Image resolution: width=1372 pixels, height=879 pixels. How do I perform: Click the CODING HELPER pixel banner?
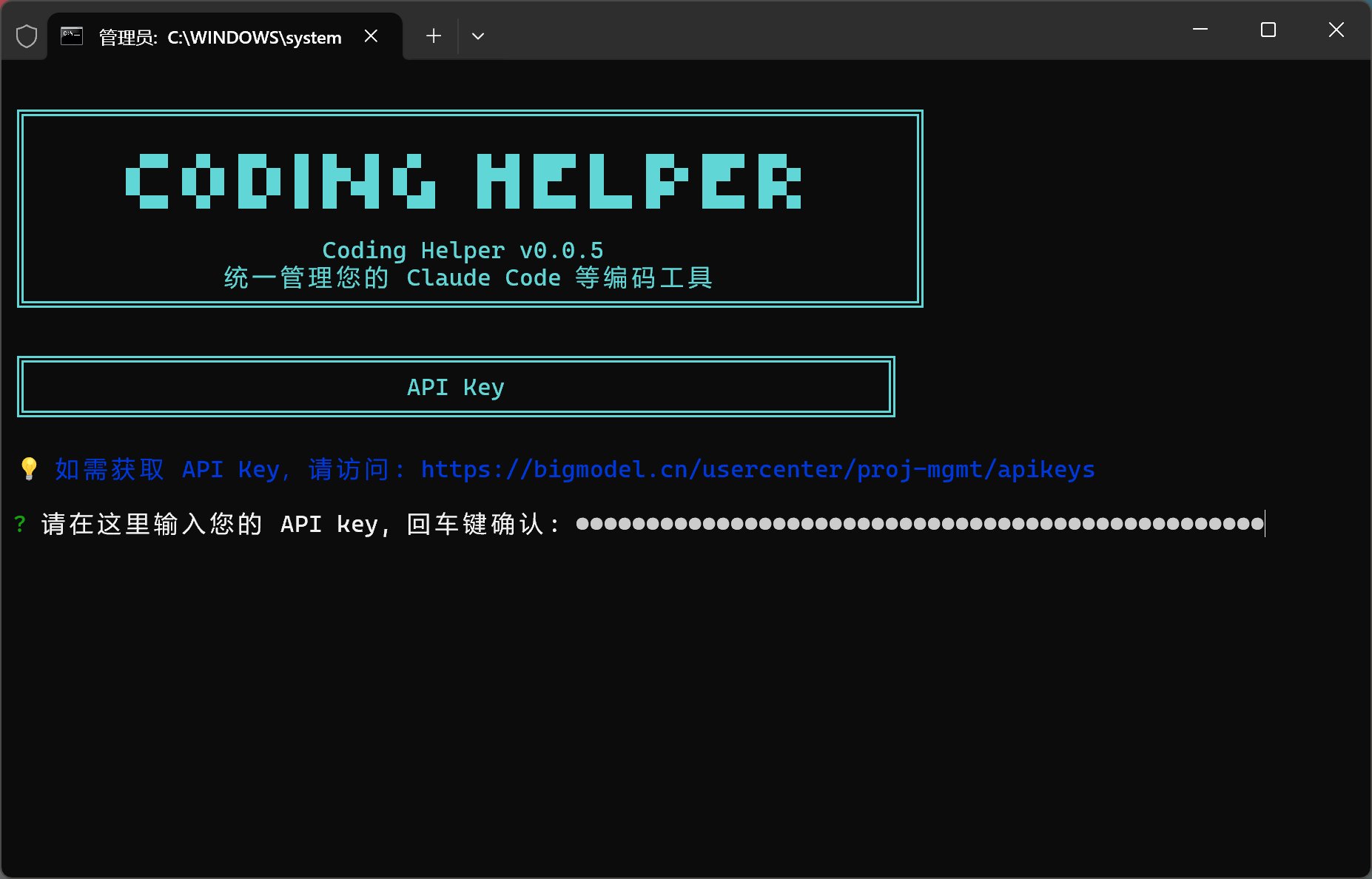click(x=464, y=182)
